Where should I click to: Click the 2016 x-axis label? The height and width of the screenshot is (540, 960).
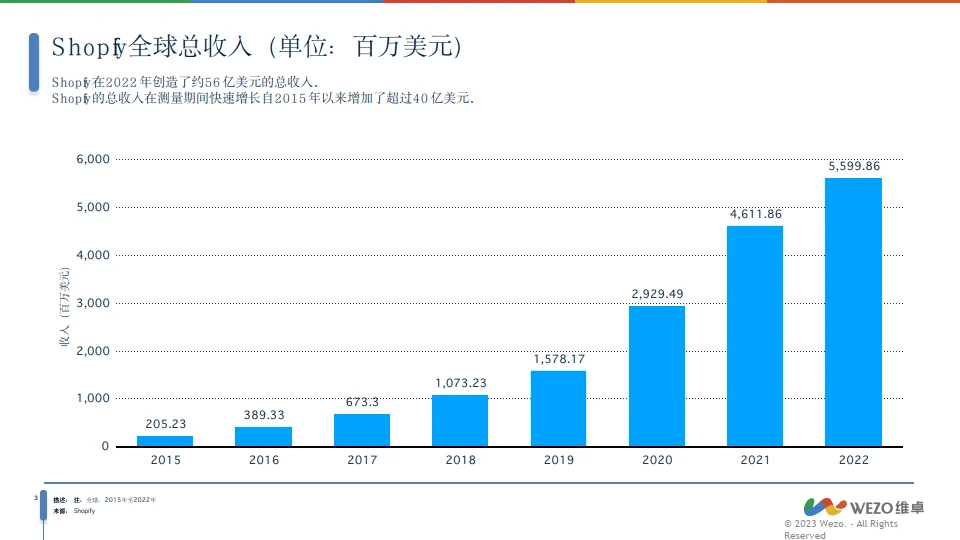pos(264,460)
